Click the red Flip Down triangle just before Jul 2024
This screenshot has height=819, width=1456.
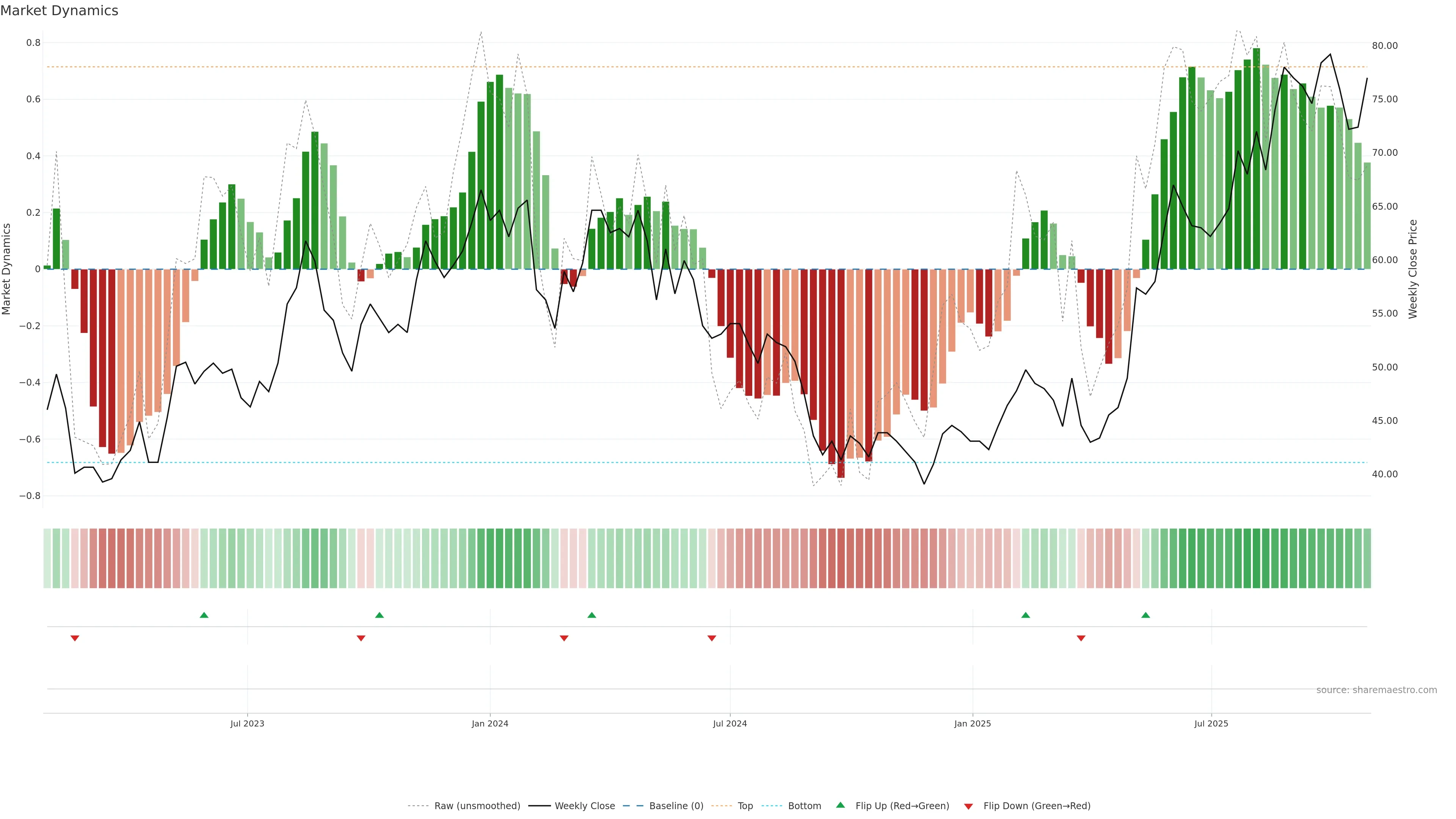(x=712, y=638)
